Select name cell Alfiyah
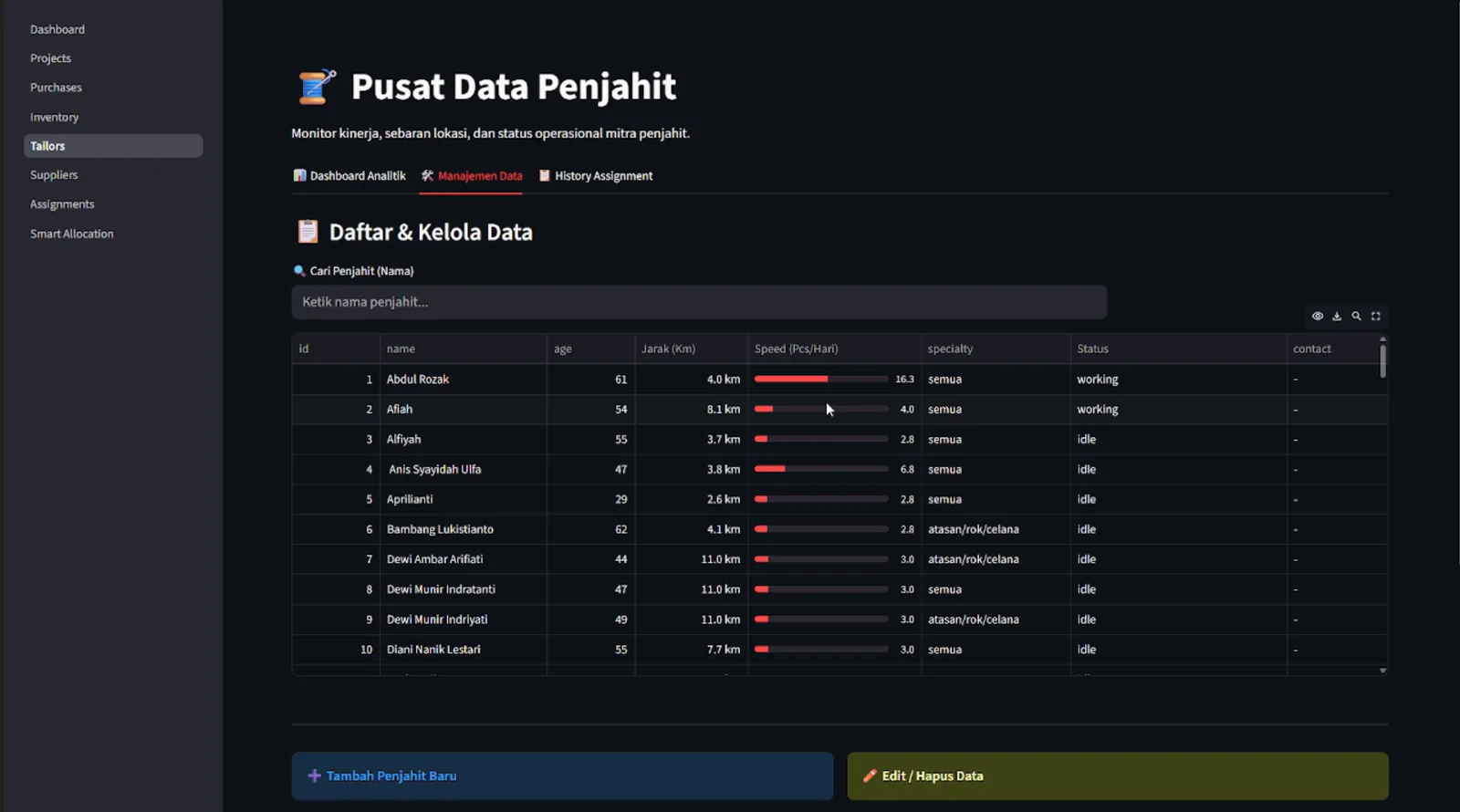This screenshot has height=812, width=1460. click(x=464, y=439)
